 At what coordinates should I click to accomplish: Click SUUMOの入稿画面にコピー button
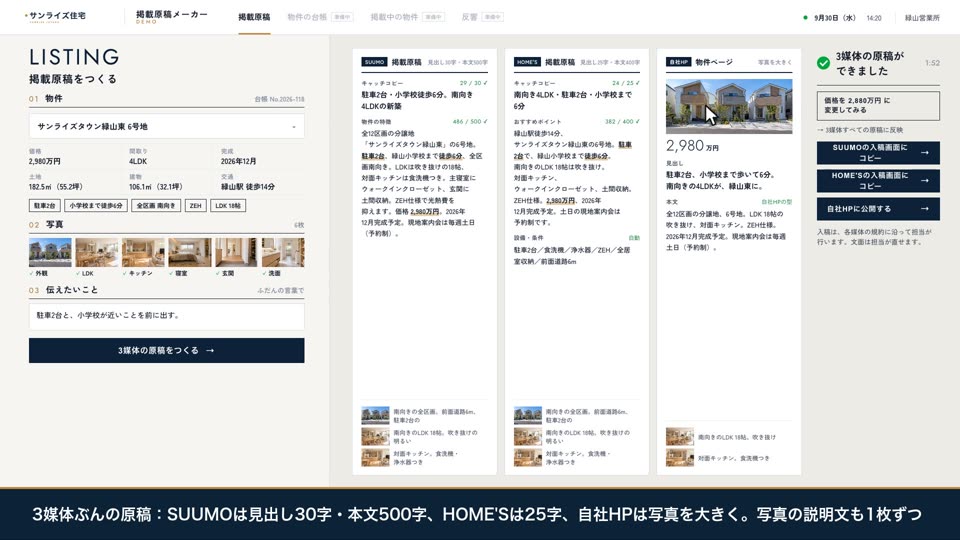pos(878,152)
